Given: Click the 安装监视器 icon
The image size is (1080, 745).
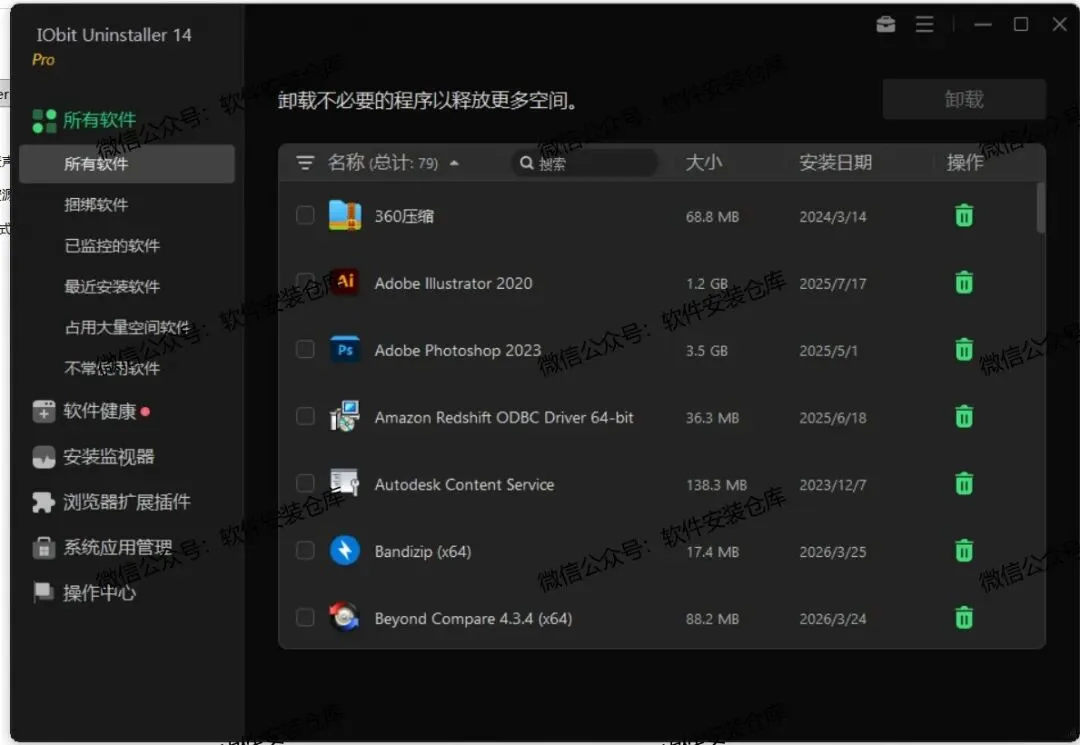Looking at the screenshot, I should point(44,457).
